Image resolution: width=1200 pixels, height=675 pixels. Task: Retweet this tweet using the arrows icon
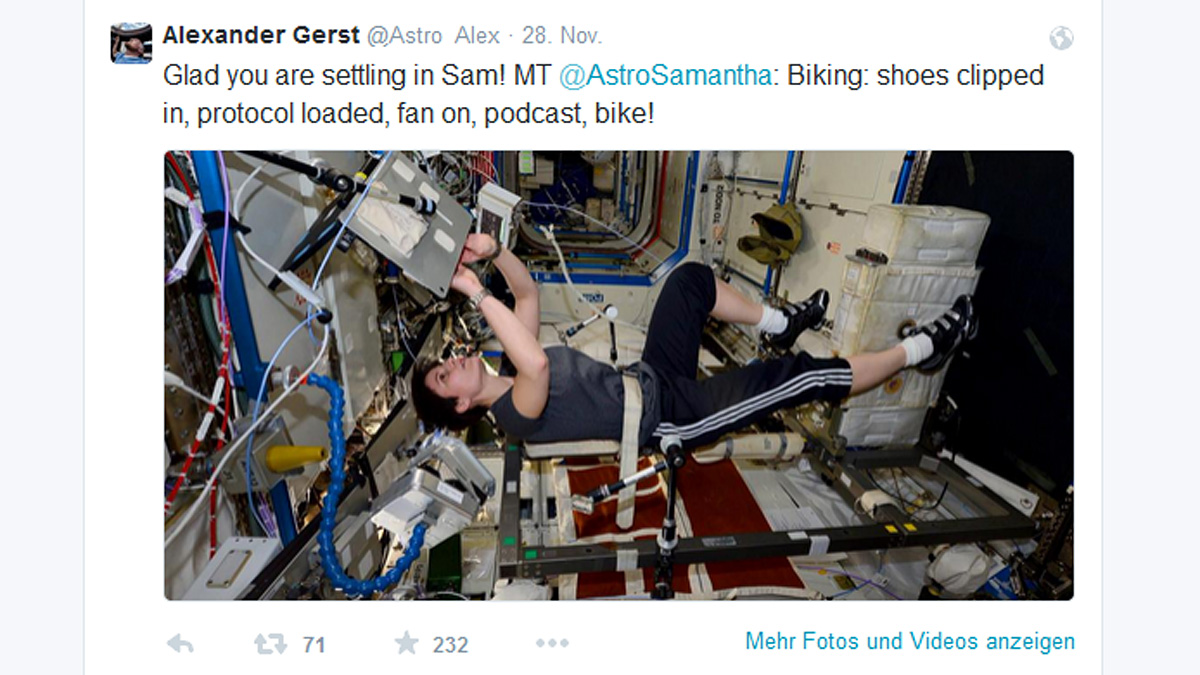(x=270, y=644)
